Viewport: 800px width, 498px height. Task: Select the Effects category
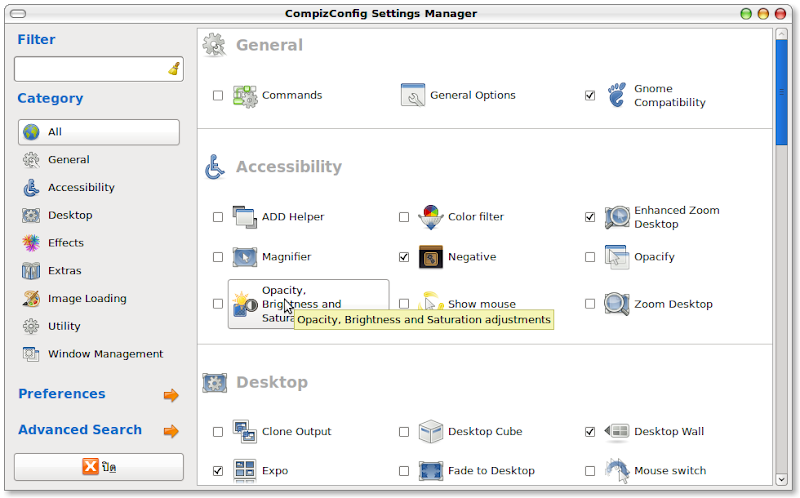coord(99,243)
